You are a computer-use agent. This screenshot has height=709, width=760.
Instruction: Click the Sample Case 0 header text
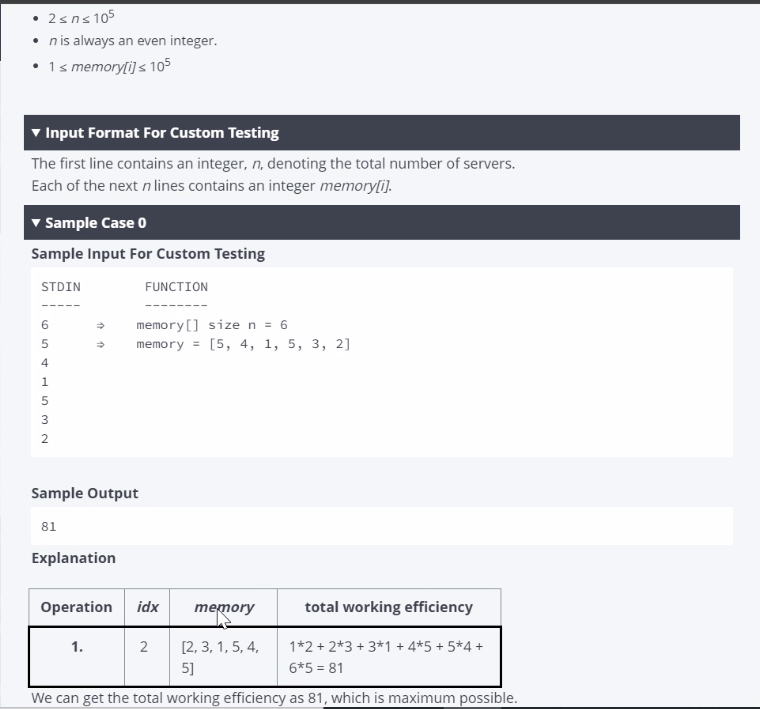(x=95, y=222)
